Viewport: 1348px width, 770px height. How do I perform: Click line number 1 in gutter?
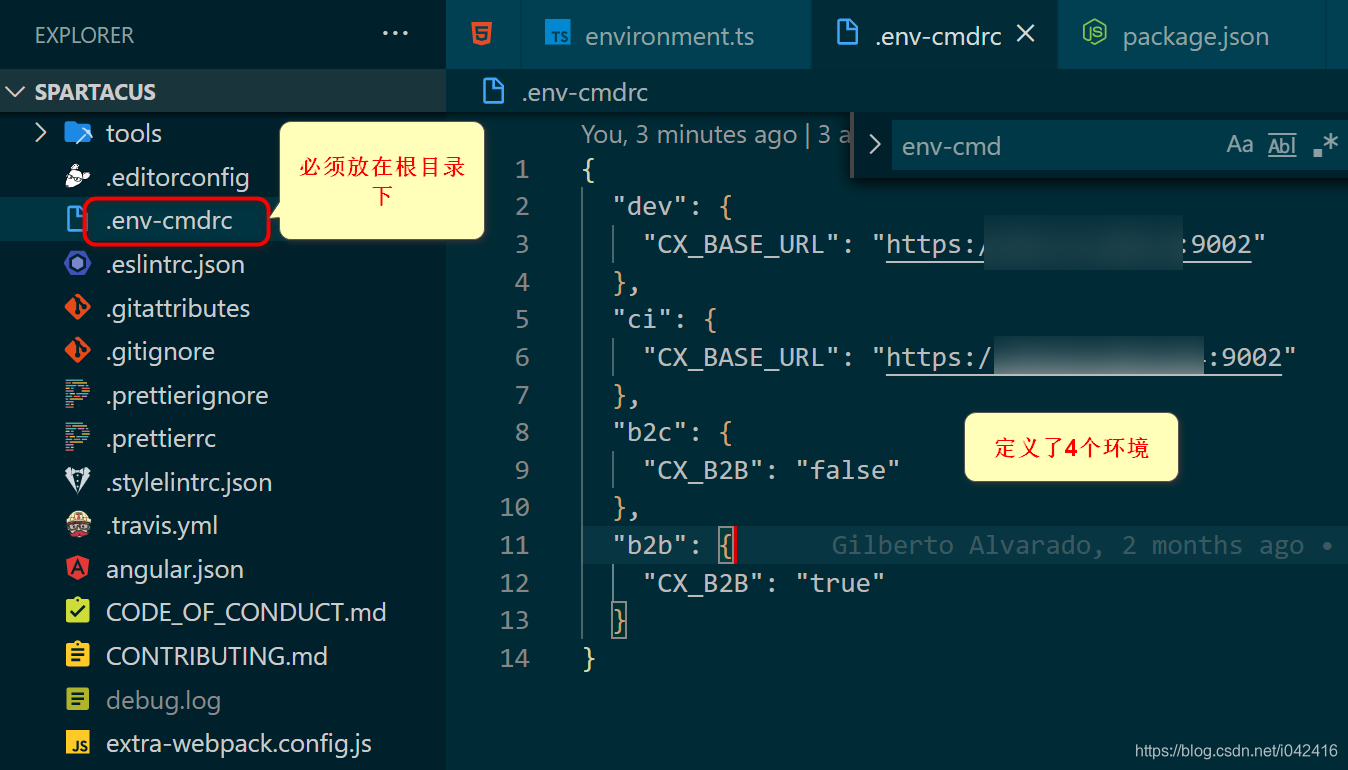(522, 169)
